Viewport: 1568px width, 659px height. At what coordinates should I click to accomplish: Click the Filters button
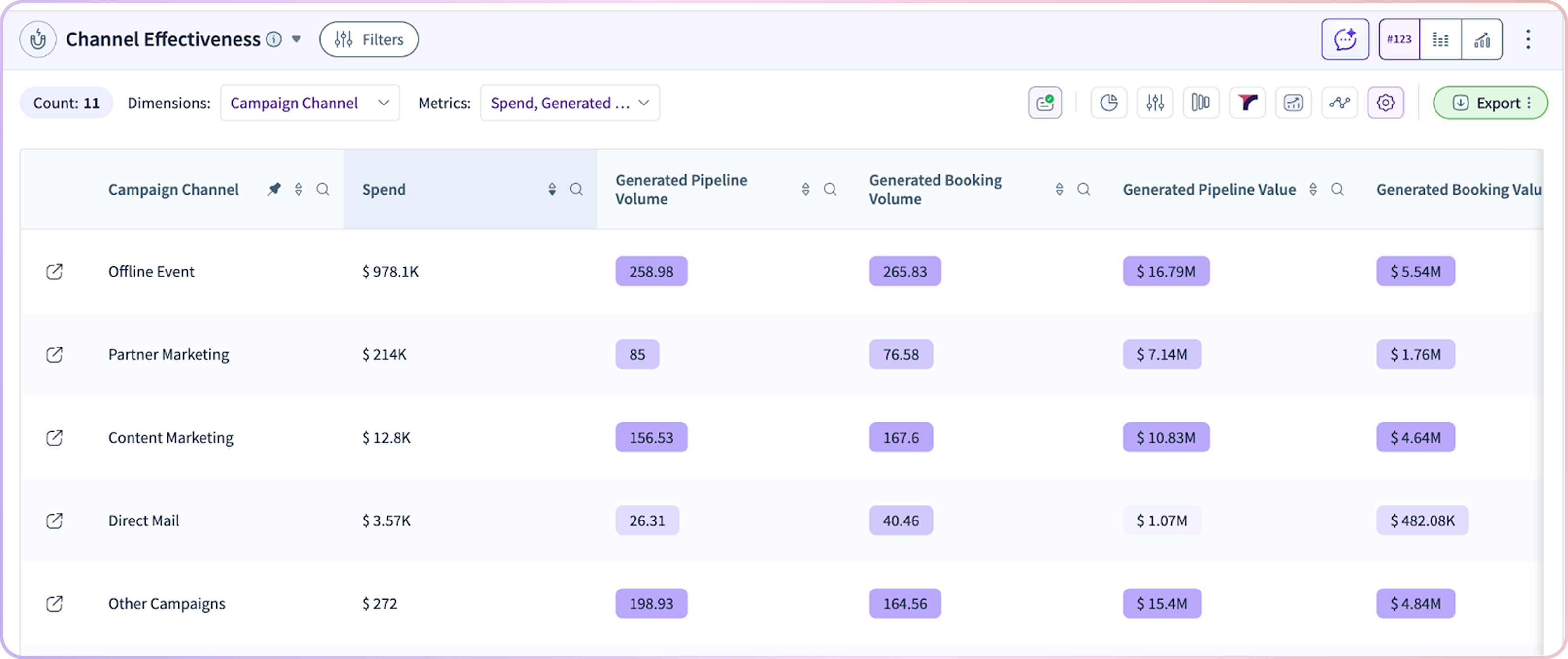point(369,39)
